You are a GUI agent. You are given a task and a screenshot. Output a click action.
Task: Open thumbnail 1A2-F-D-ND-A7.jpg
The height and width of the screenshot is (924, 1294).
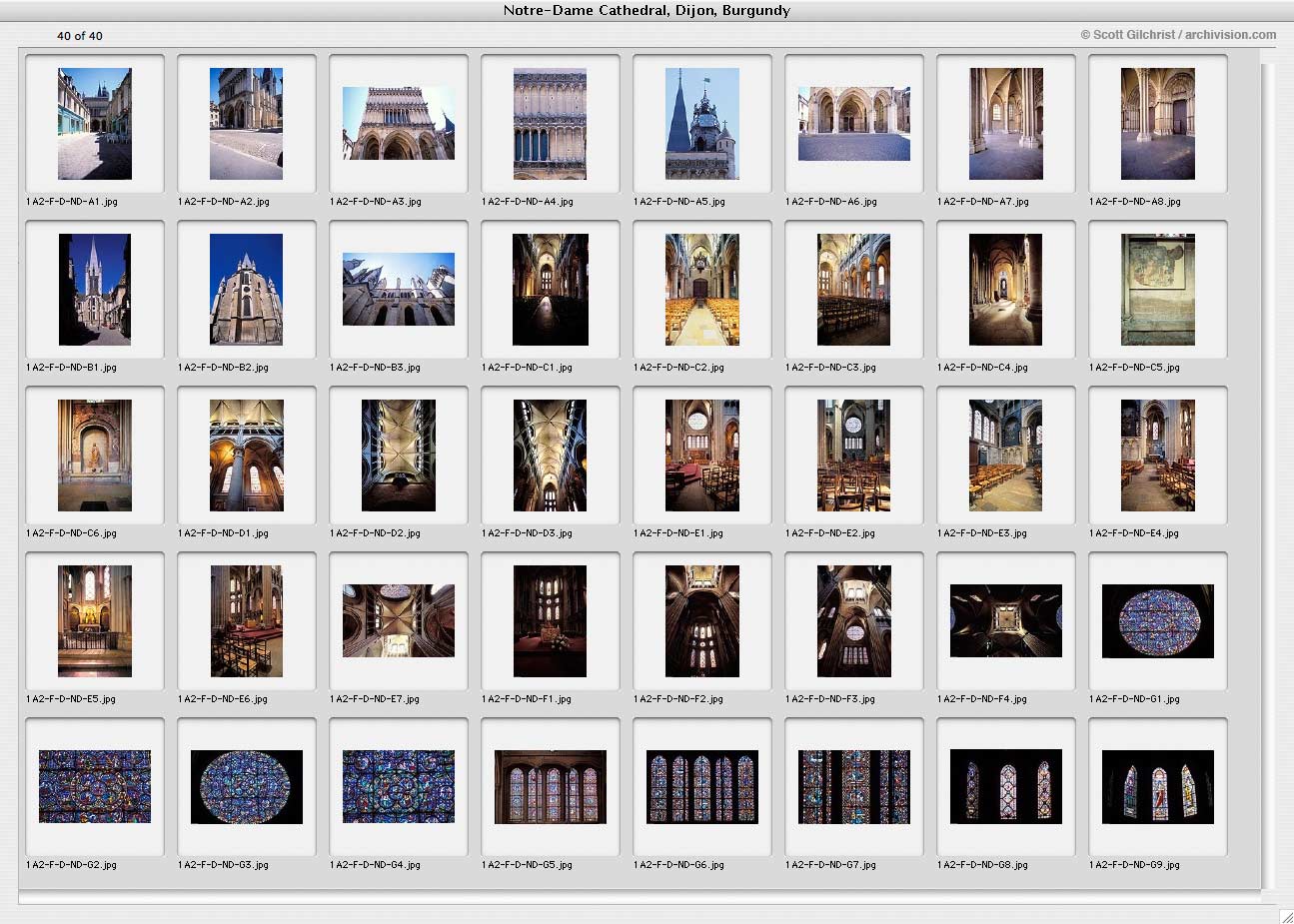pyautogui.click(x=1006, y=124)
